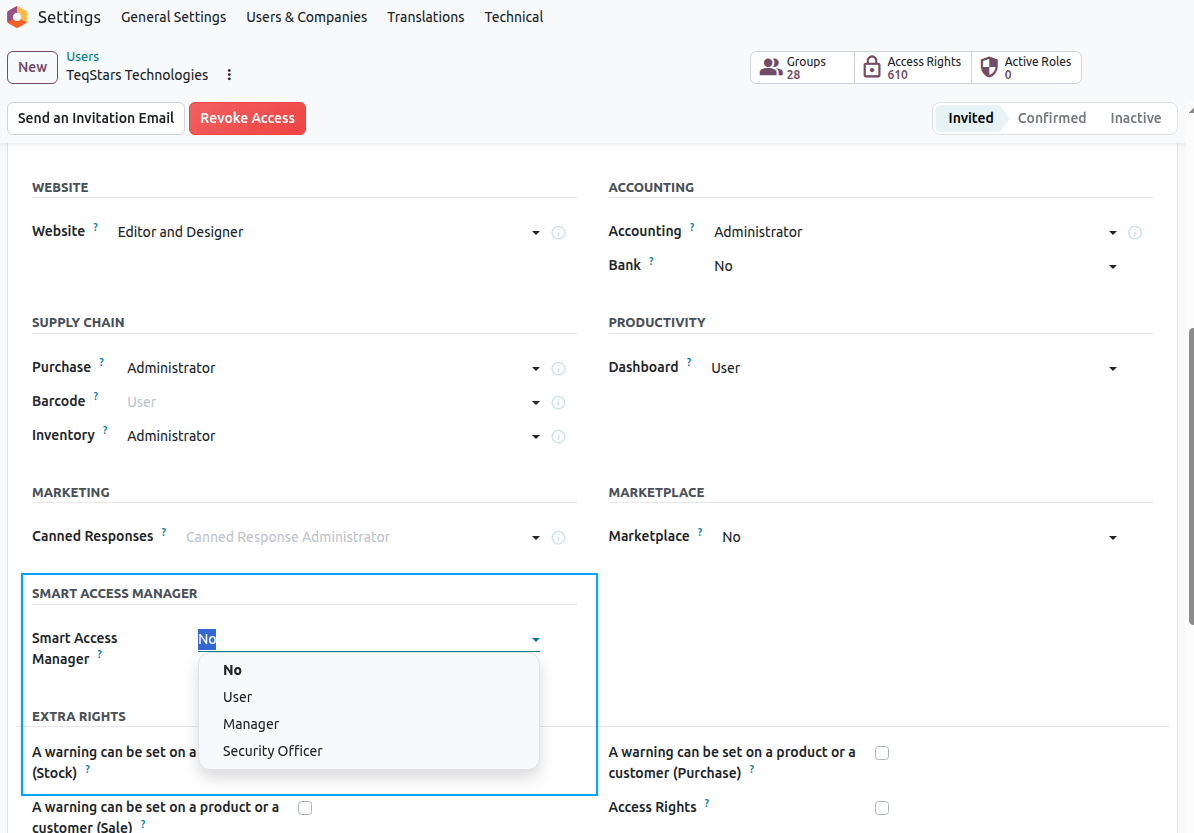Open the Groups stat button
Screen dimensions: 1194x833
[x=802, y=68]
